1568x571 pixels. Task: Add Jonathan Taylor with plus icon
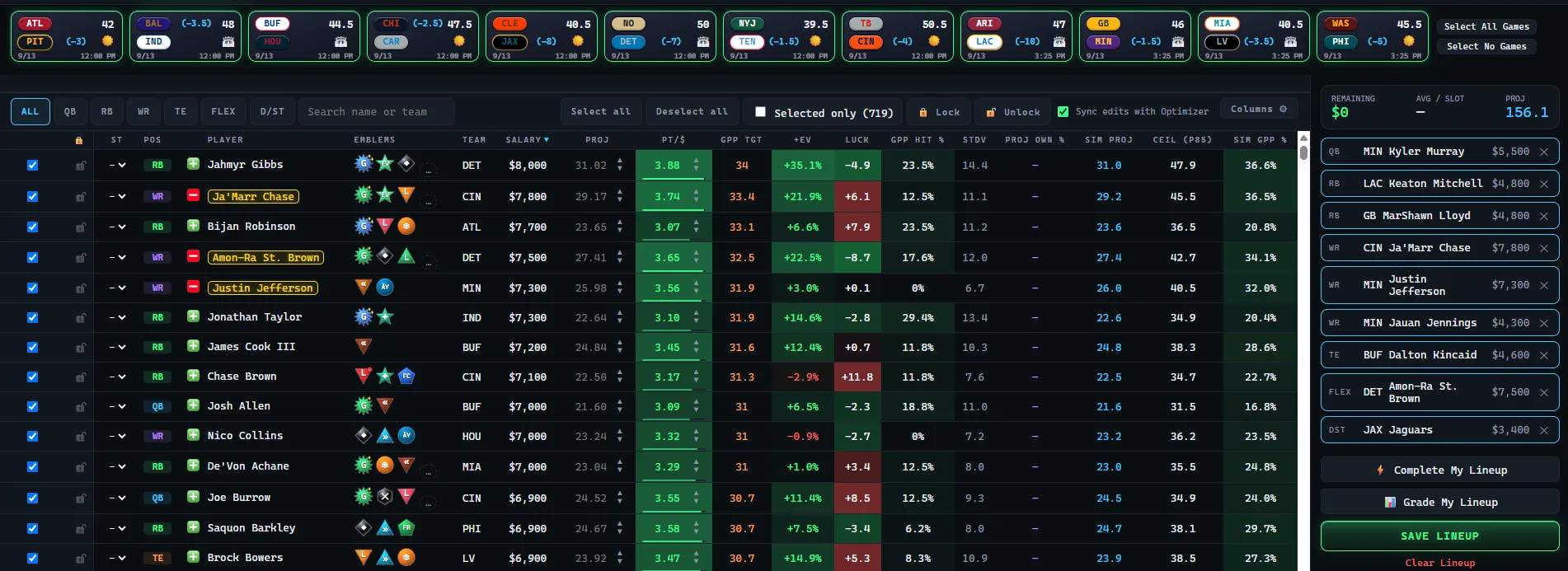point(193,316)
